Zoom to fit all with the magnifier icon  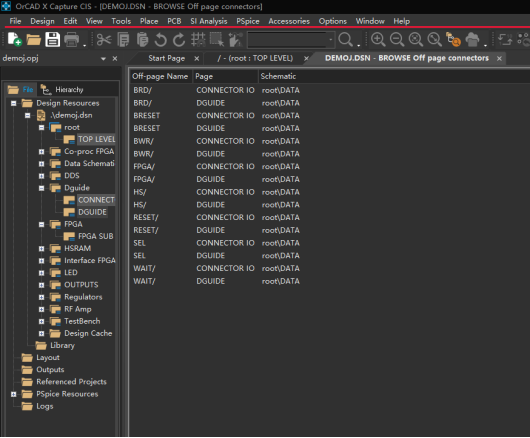coord(435,40)
